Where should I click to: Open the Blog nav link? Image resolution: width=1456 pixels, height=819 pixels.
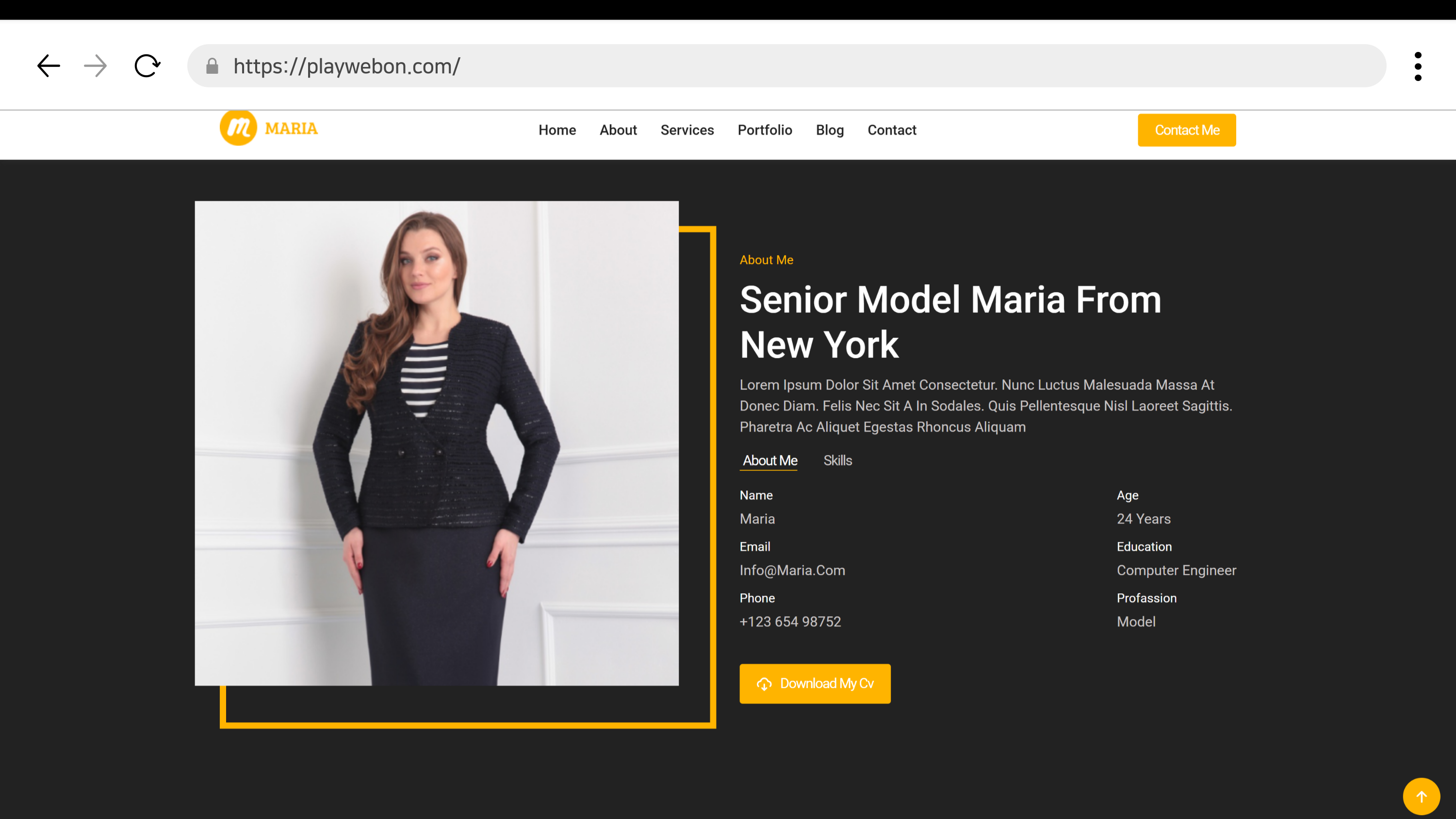click(x=829, y=130)
